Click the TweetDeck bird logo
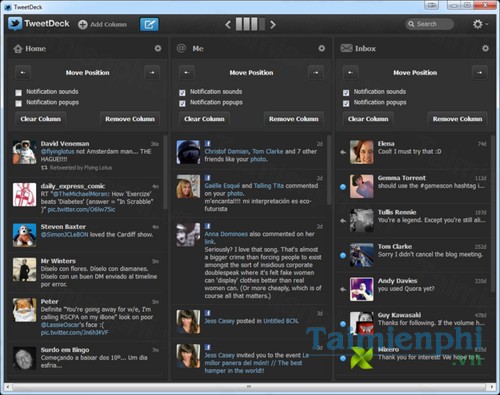The width and height of the screenshot is (500, 395). [15, 24]
